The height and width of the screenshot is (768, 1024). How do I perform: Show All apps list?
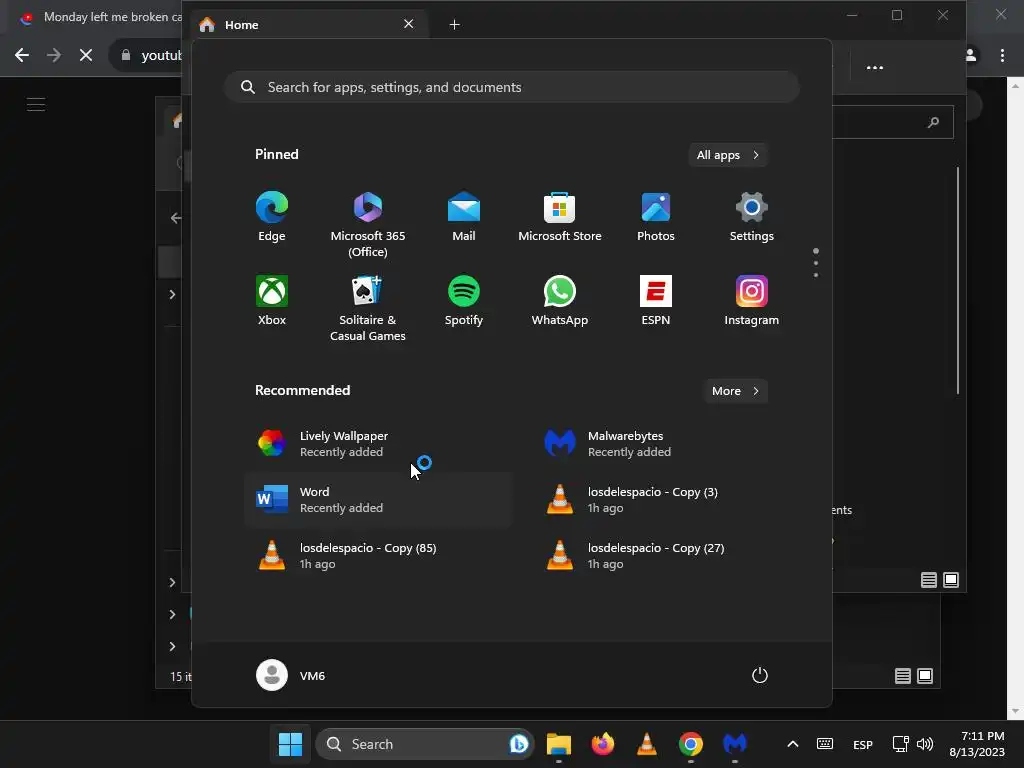pyautogui.click(x=728, y=155)
